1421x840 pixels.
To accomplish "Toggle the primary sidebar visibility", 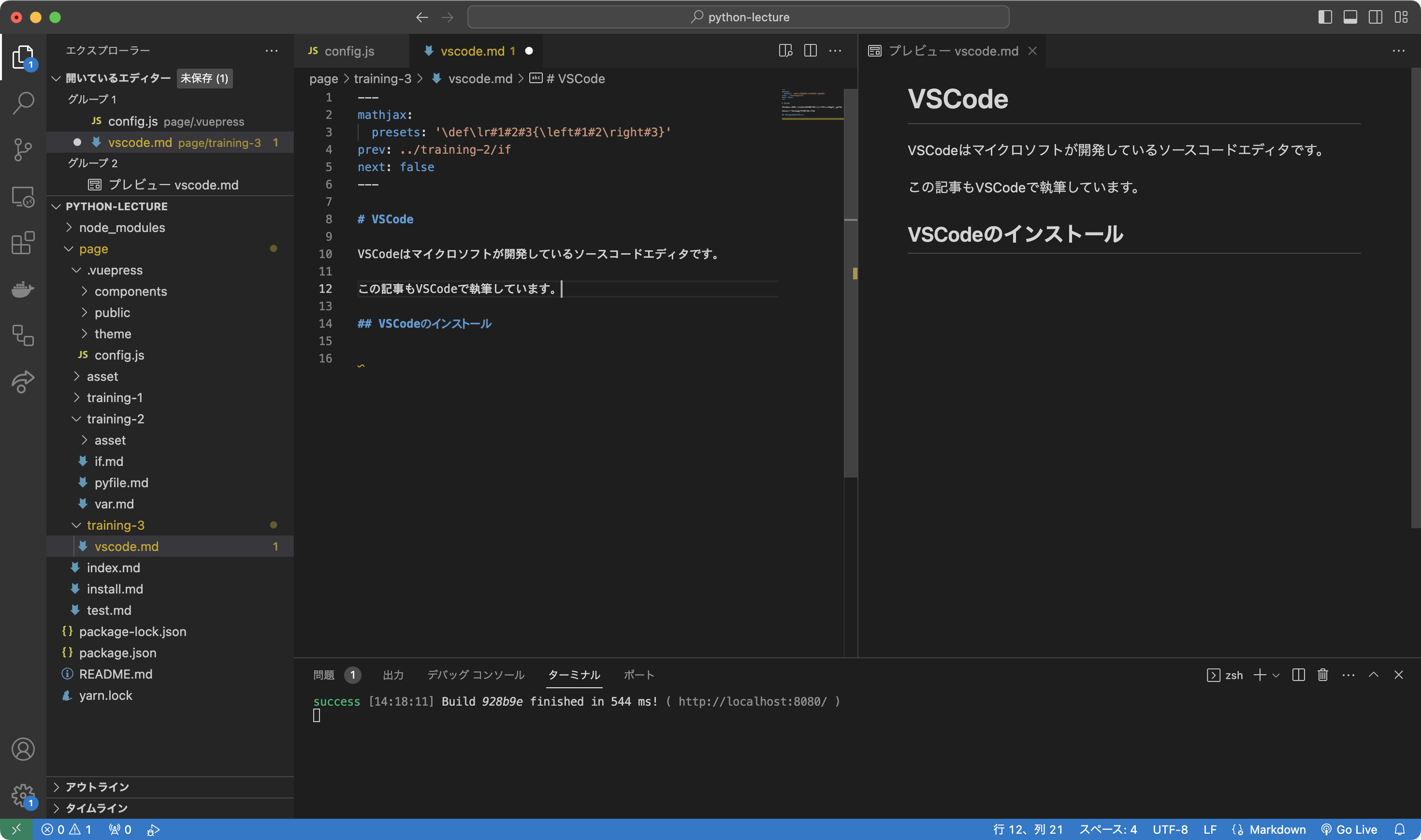I will [1325, 17].
